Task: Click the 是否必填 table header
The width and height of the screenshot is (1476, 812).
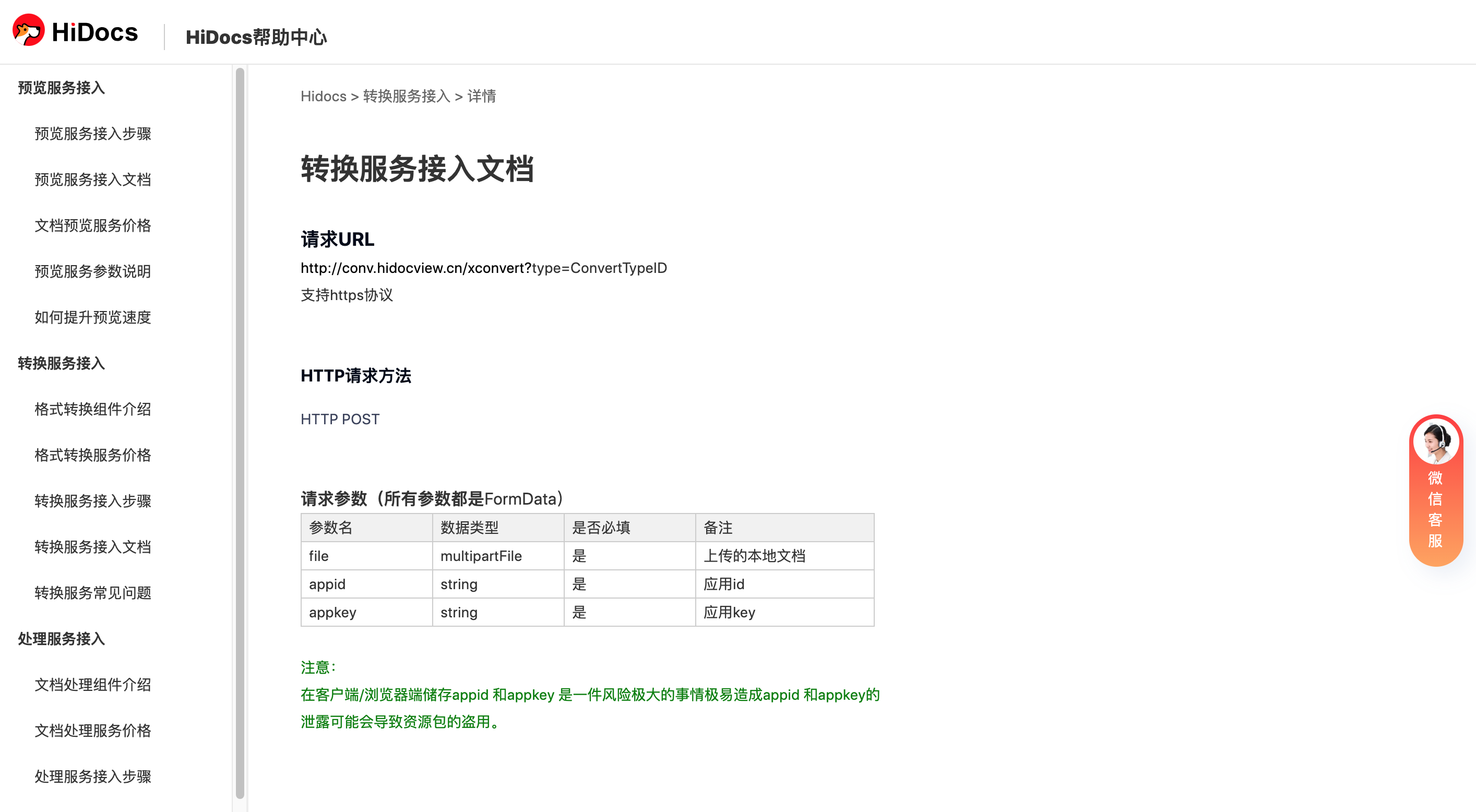Action: coord(630,528)
